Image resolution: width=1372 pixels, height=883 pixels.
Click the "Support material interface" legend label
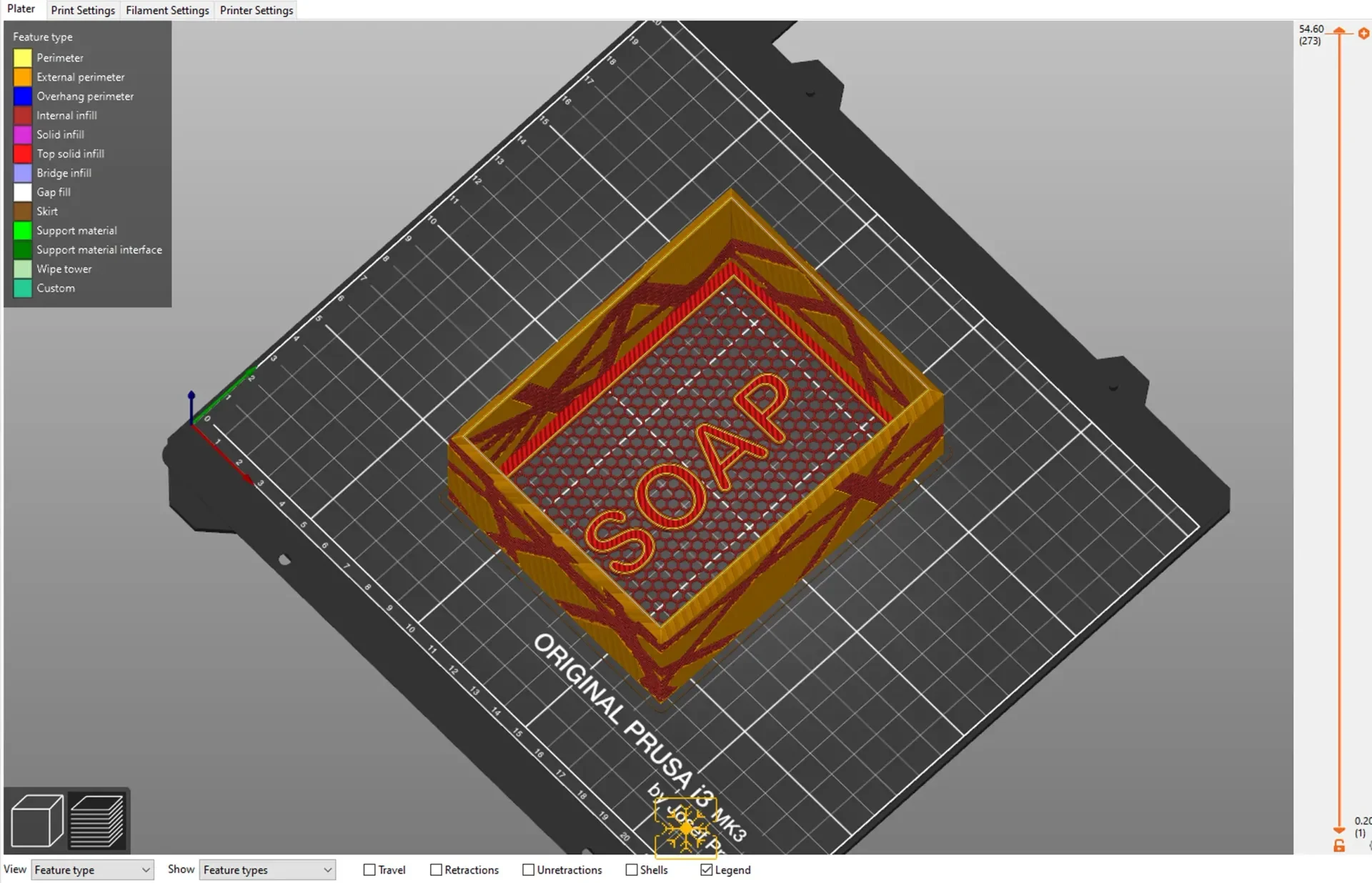pyautogui.click(x=99, y=250)
